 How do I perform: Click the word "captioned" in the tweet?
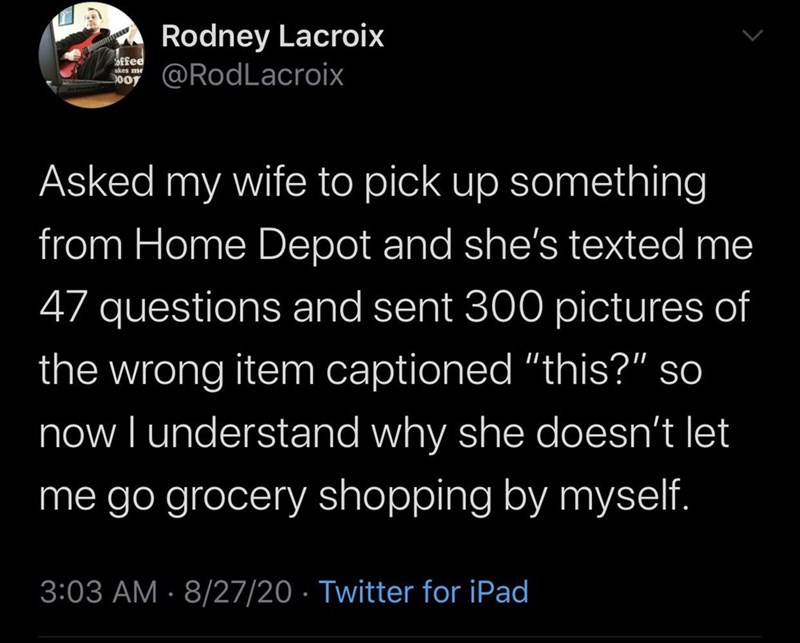click(x=418, y=369)
